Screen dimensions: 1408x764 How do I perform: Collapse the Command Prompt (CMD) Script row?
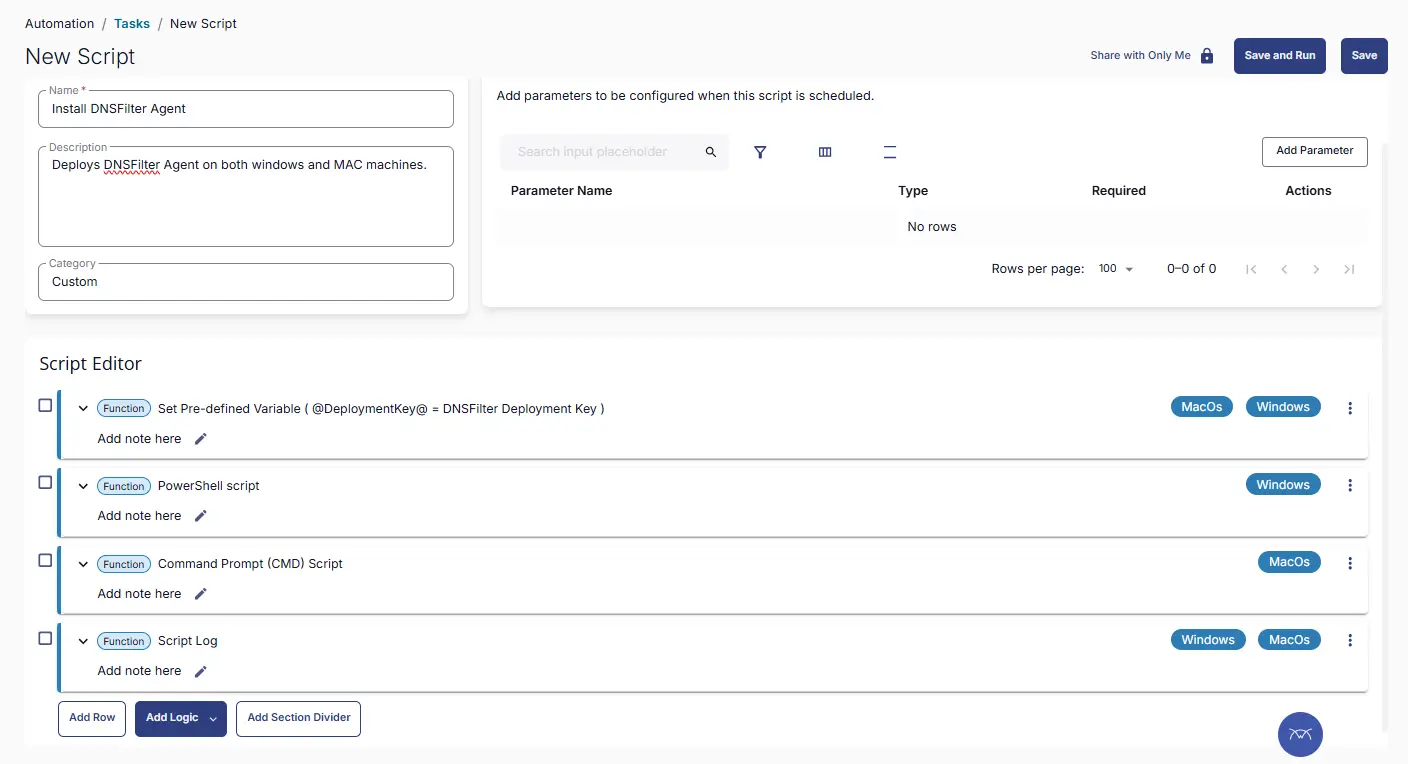83,564
